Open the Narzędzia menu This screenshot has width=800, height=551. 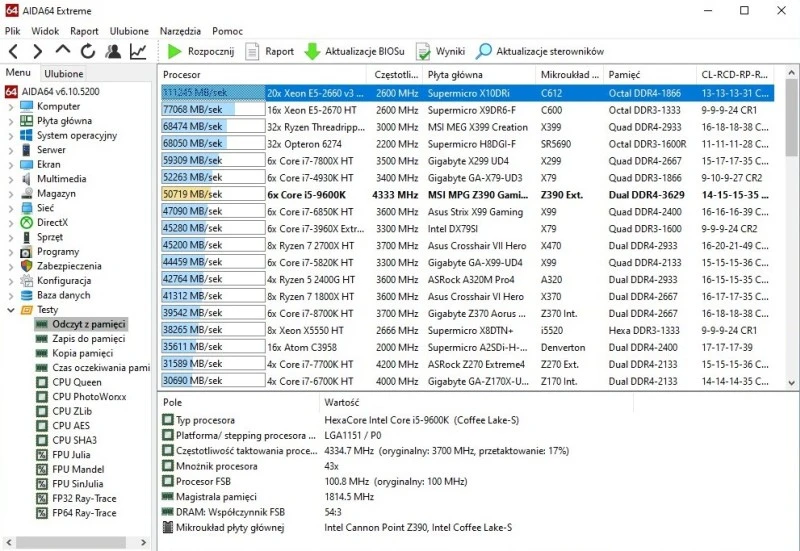coord(180,31)
